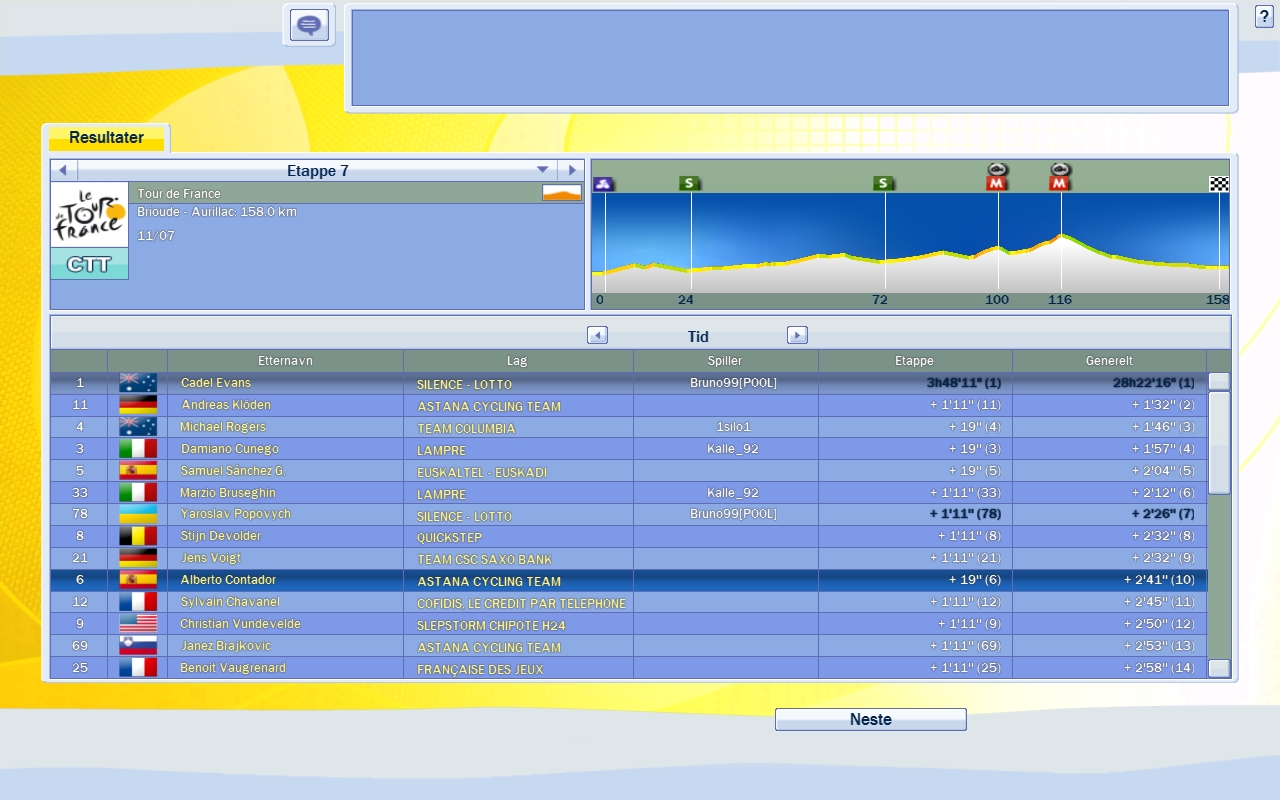Viewport: 1280px width, 800px height.
Task: Go to the next stage arrow
Action: pyautogui.click(x=571, y=170)
